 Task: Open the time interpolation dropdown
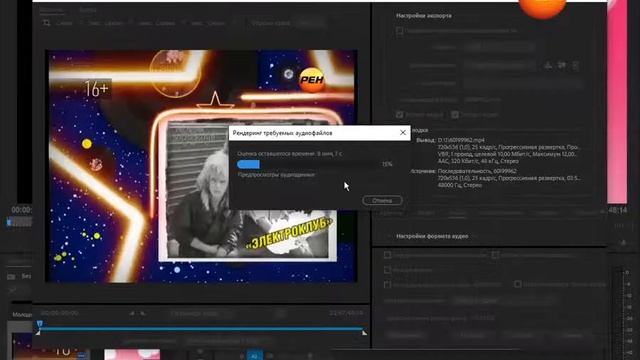(x=505, y=301)
